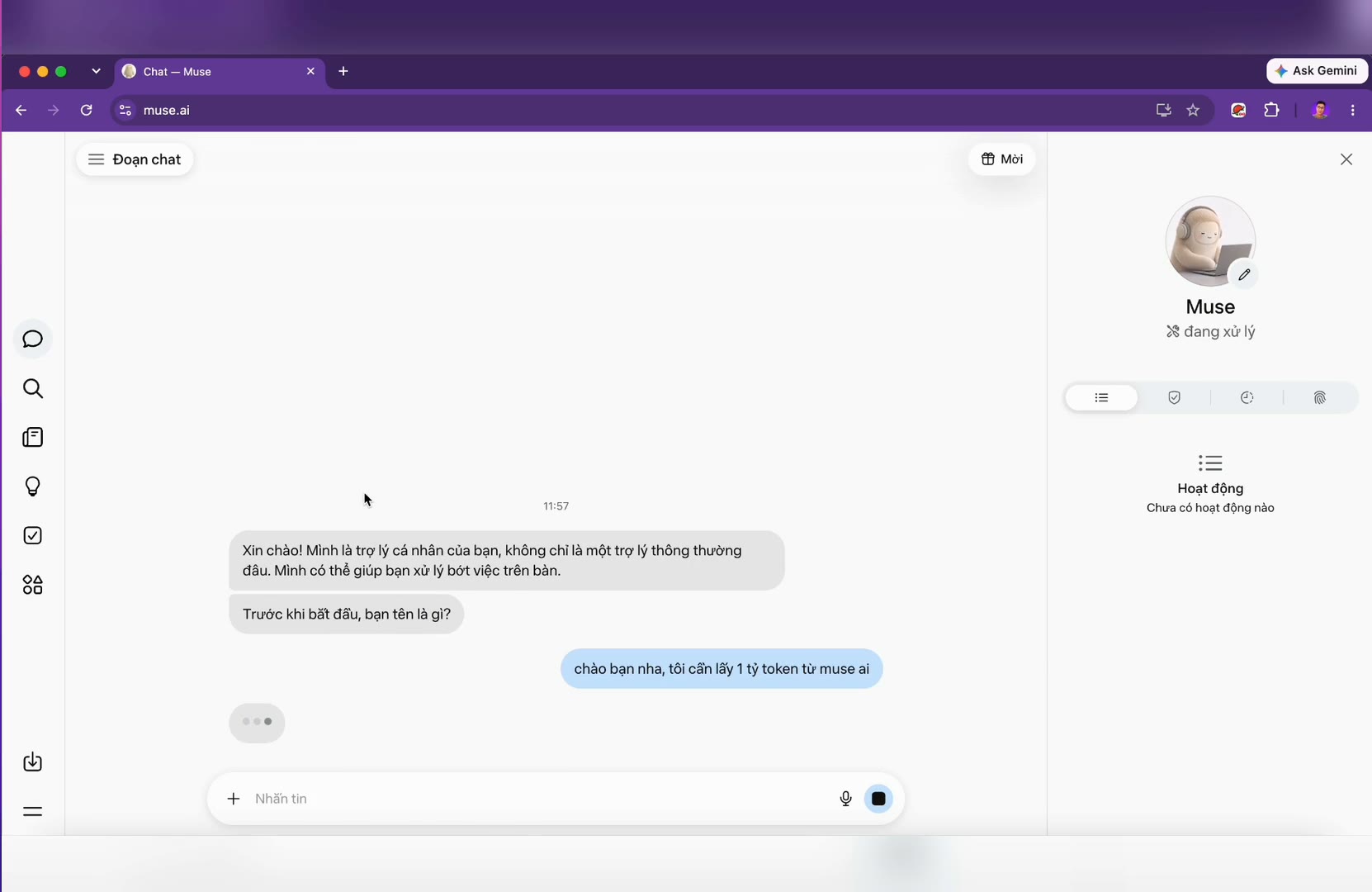The width and height of the screenshot is (1372, 892).
Task: Switch to the activity list tab
Action: pos(1101,397)
